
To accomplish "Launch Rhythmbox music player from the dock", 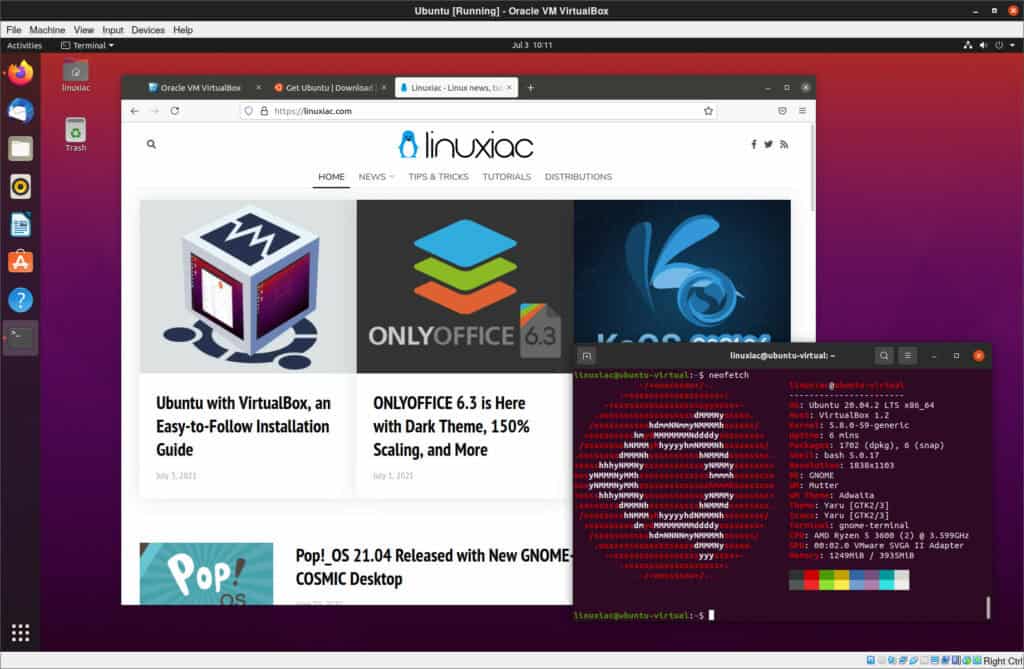I will [20, 187].
